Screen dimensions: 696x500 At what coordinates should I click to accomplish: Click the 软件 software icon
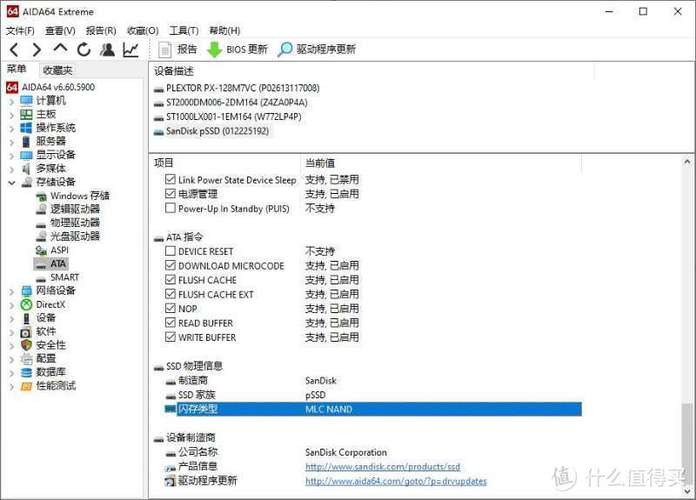(26, 332)
